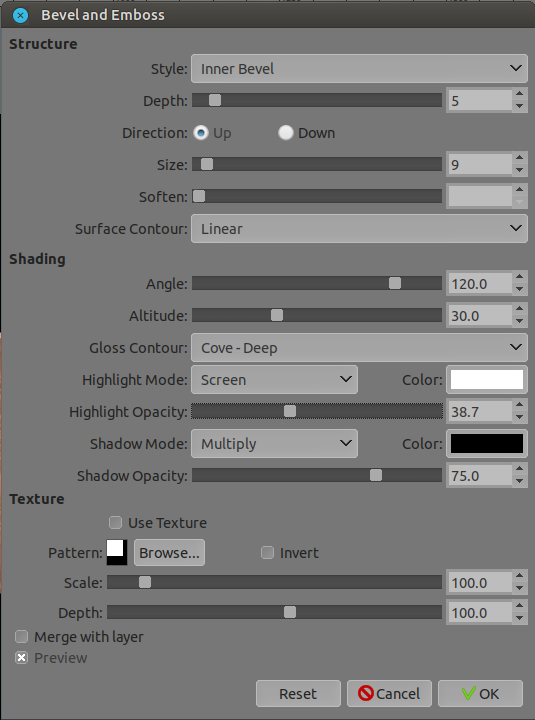Click the Shadow Opacity slider handle

pyautogui.click(x=376, y=475)
